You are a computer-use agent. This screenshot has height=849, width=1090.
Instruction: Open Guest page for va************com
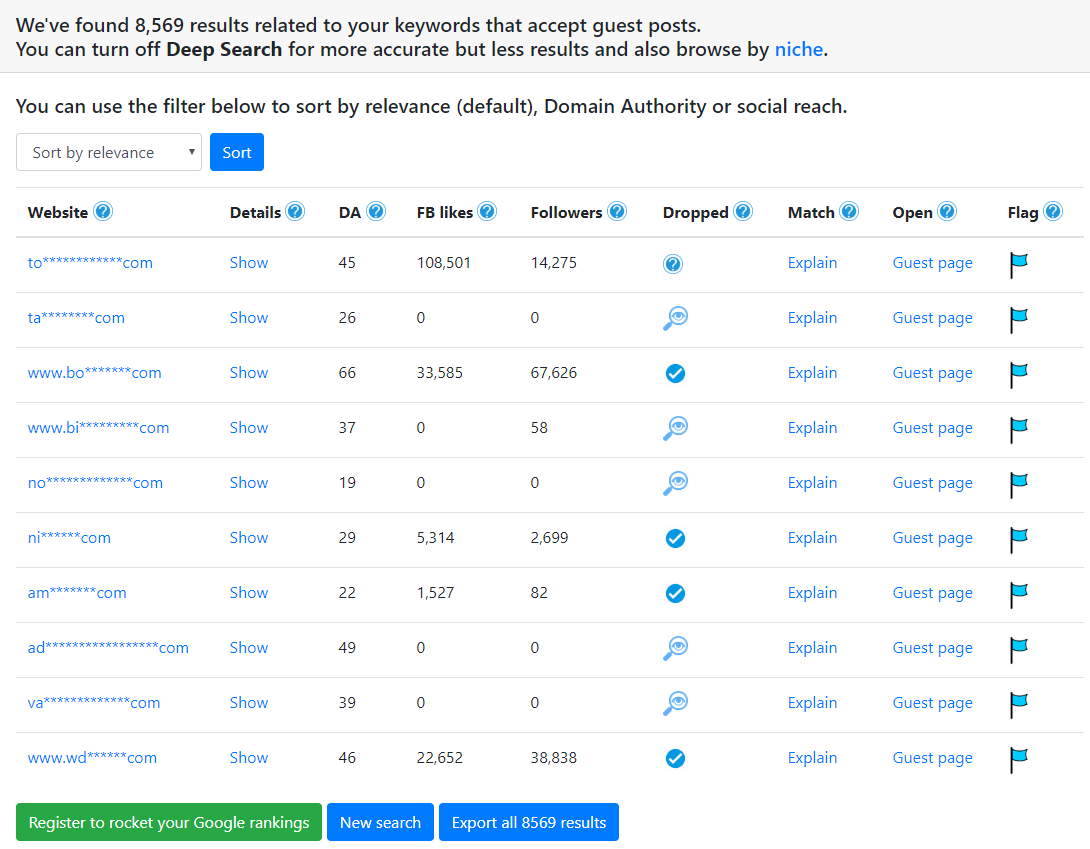click(x=932, y=703)
